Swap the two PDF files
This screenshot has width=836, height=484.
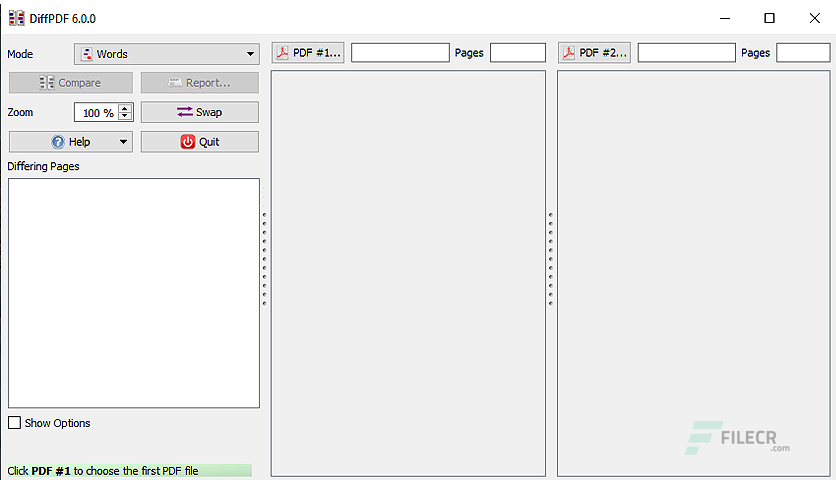coord(199,112)
